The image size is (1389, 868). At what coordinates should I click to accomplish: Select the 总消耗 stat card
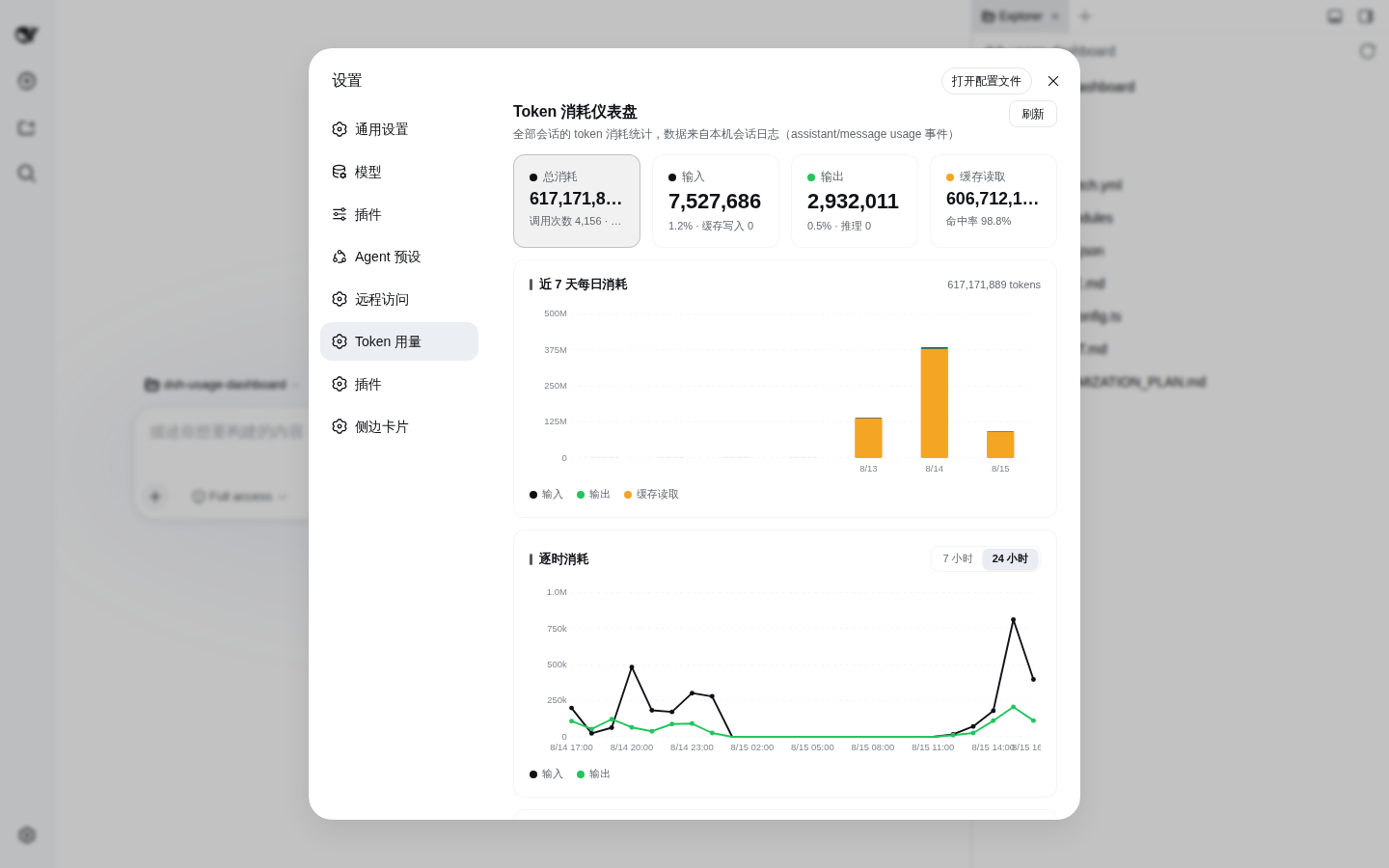pyautogui.click(x=577, y=201)
